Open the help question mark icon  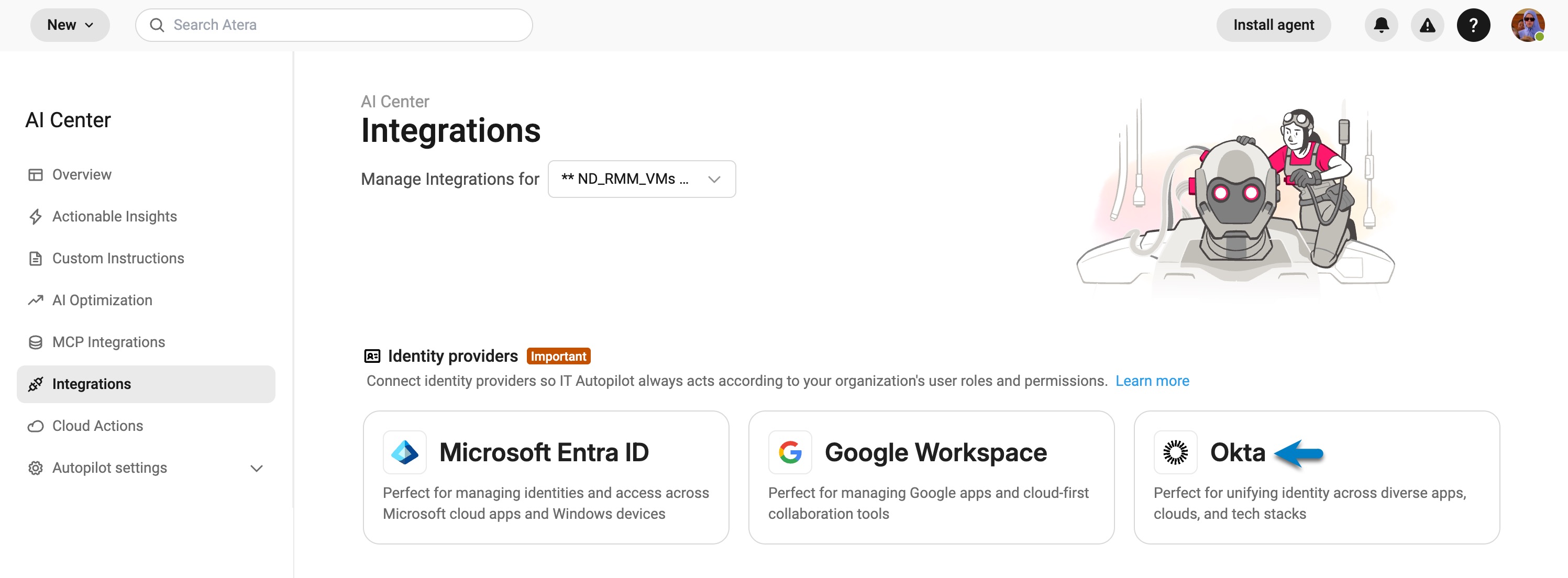point(1473,25)
